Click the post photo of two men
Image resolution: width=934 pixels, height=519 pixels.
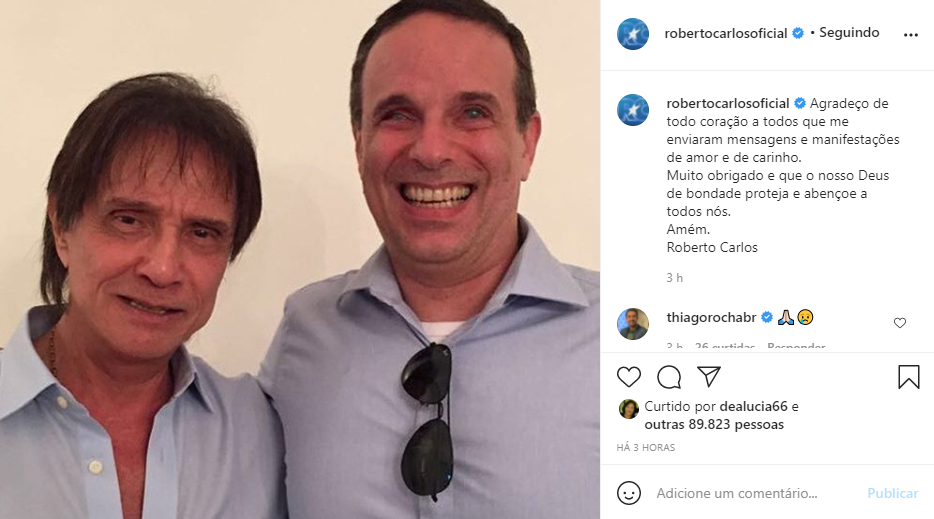(x=300, y=260)
